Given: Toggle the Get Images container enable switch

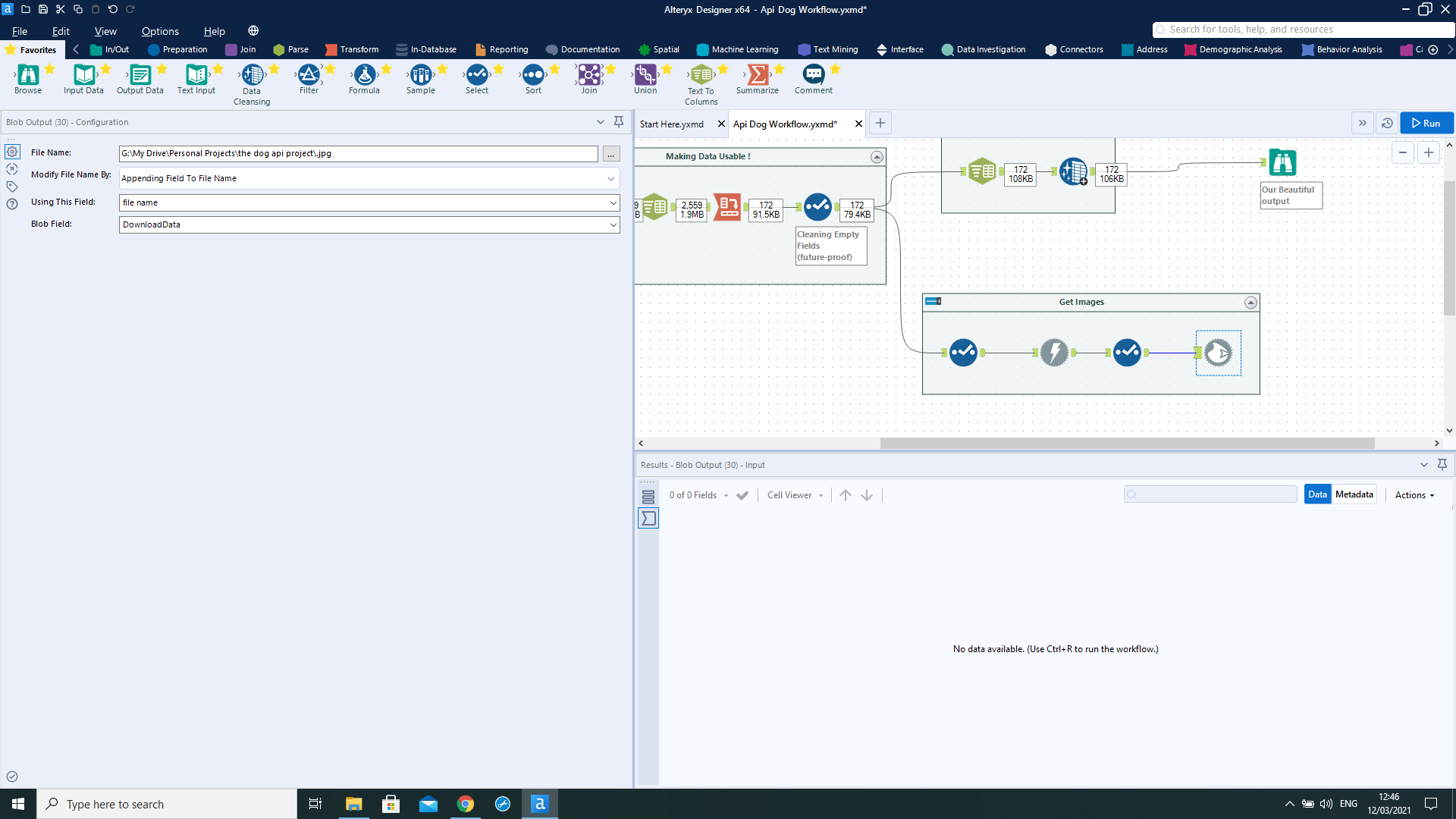Looking at the screenshot, I should (x=934, y=302).
